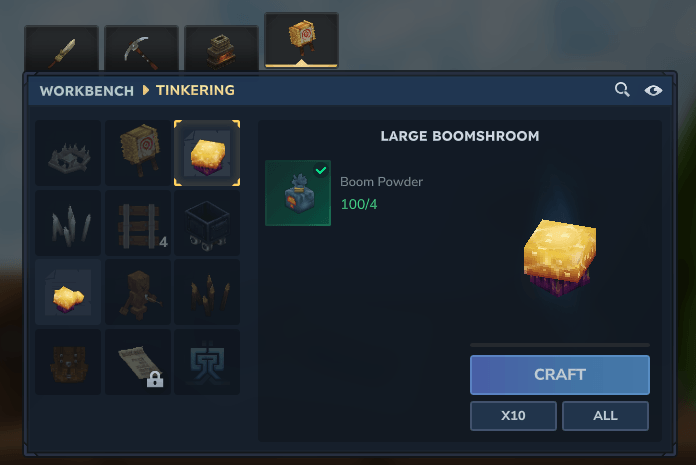Switch to the pickaxe tools tab
Viewport: 696px width, 465px height.
point(141,48)
